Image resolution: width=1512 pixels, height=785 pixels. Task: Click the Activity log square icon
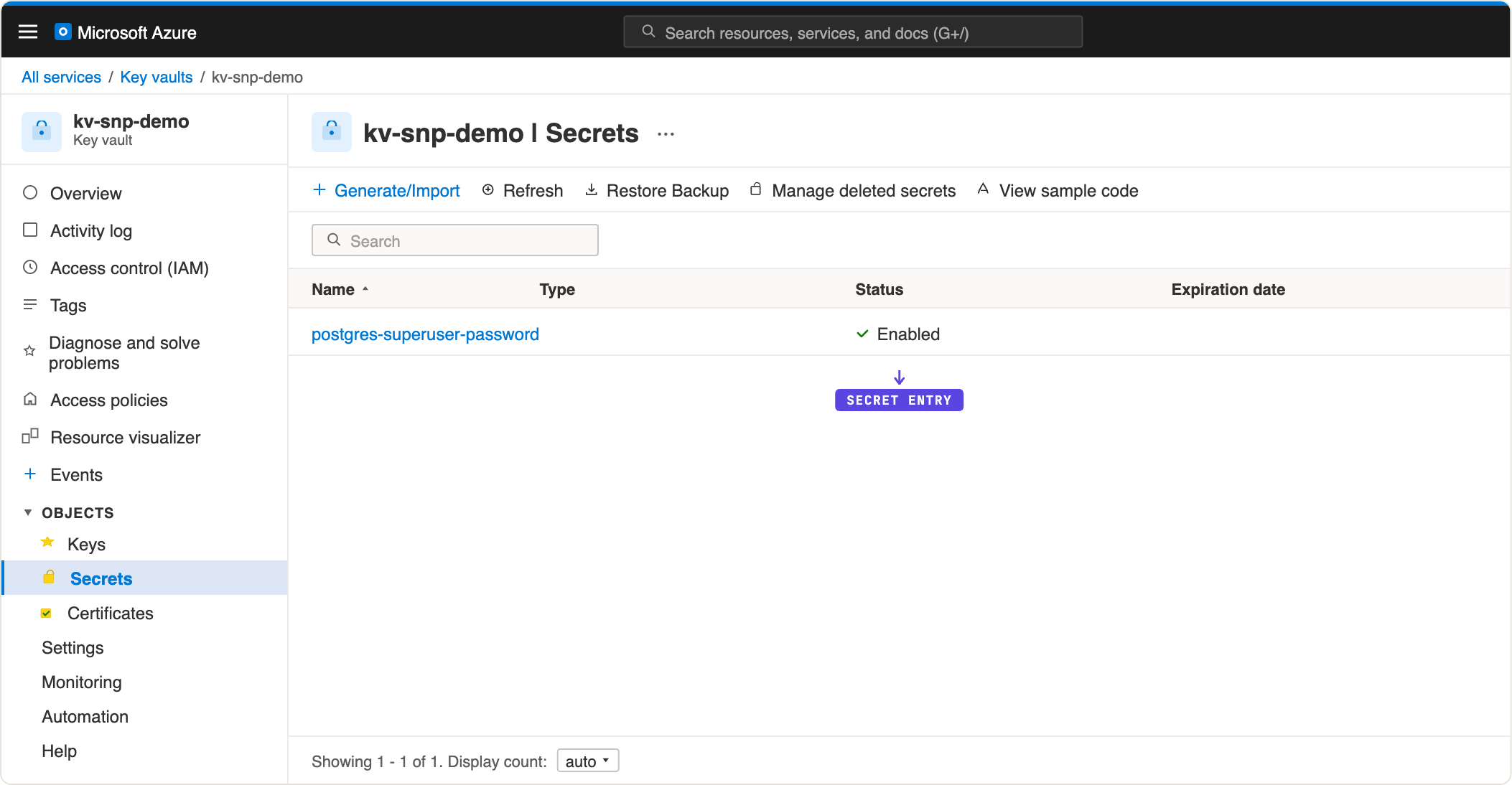[30, 230]
